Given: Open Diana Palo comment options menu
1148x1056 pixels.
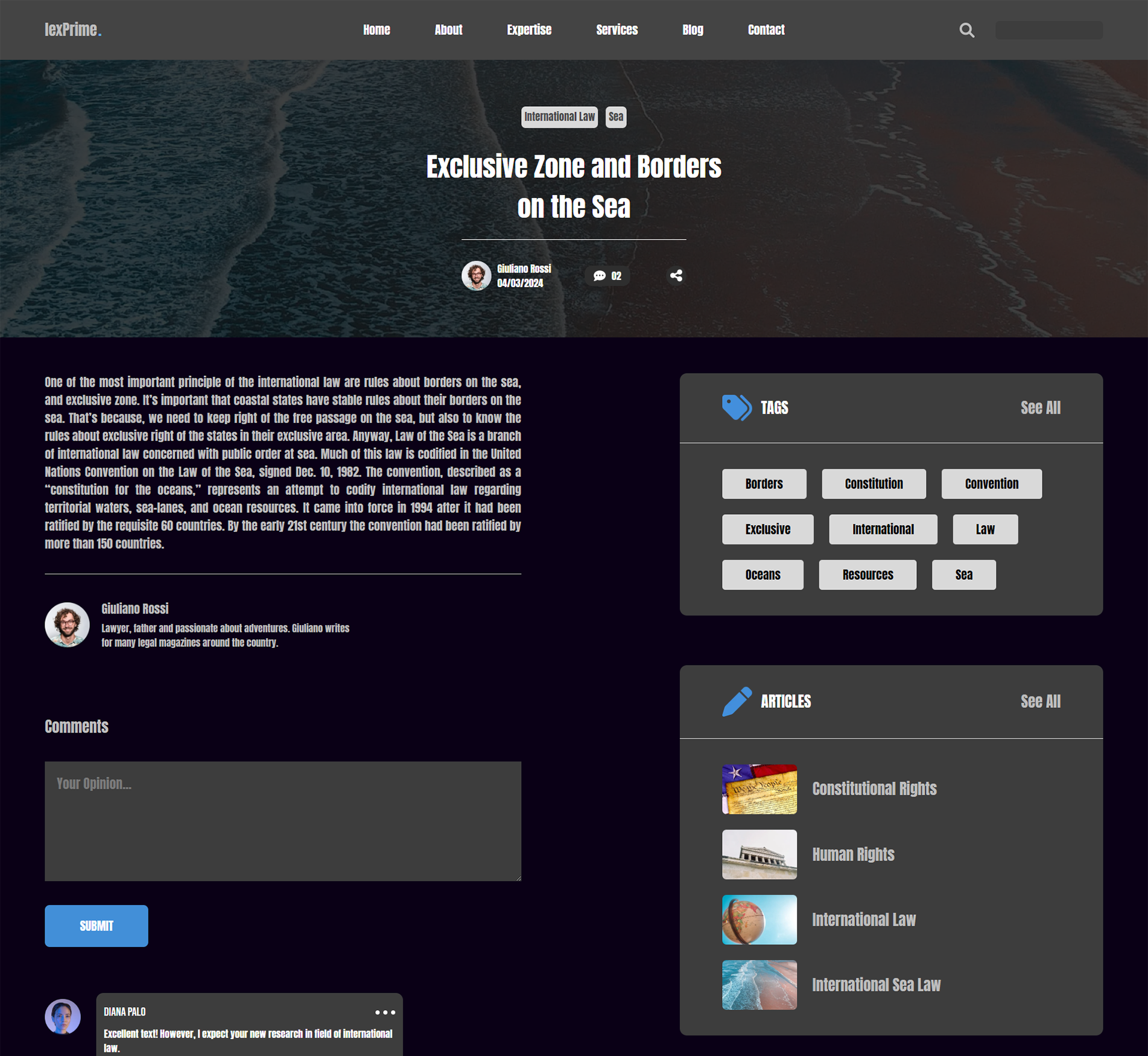Looking at the screenshot, I should point(385,1012).
